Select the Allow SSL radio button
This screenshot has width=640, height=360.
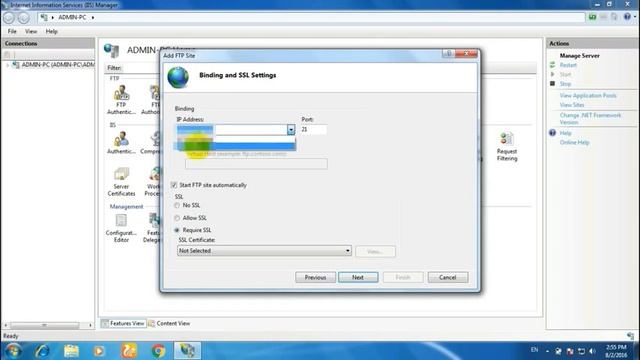point(177,218)
